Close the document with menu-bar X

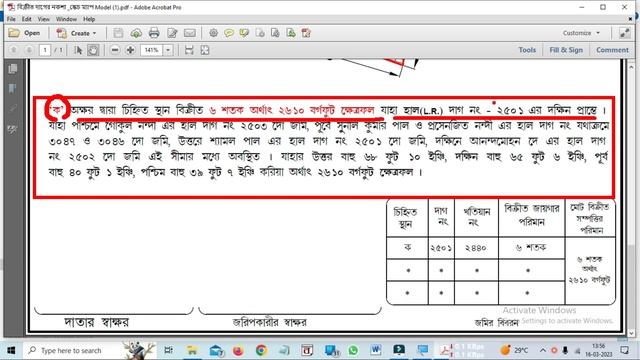point(631,19)
